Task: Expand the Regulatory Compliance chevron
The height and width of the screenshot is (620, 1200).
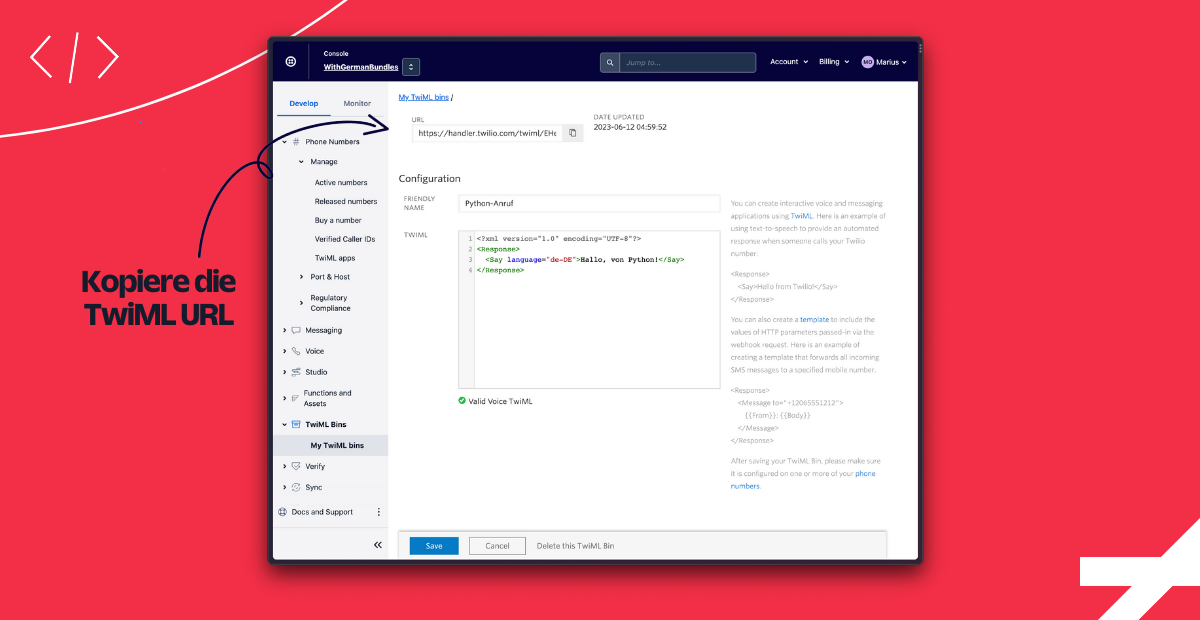Action: [x=301, y=302]
